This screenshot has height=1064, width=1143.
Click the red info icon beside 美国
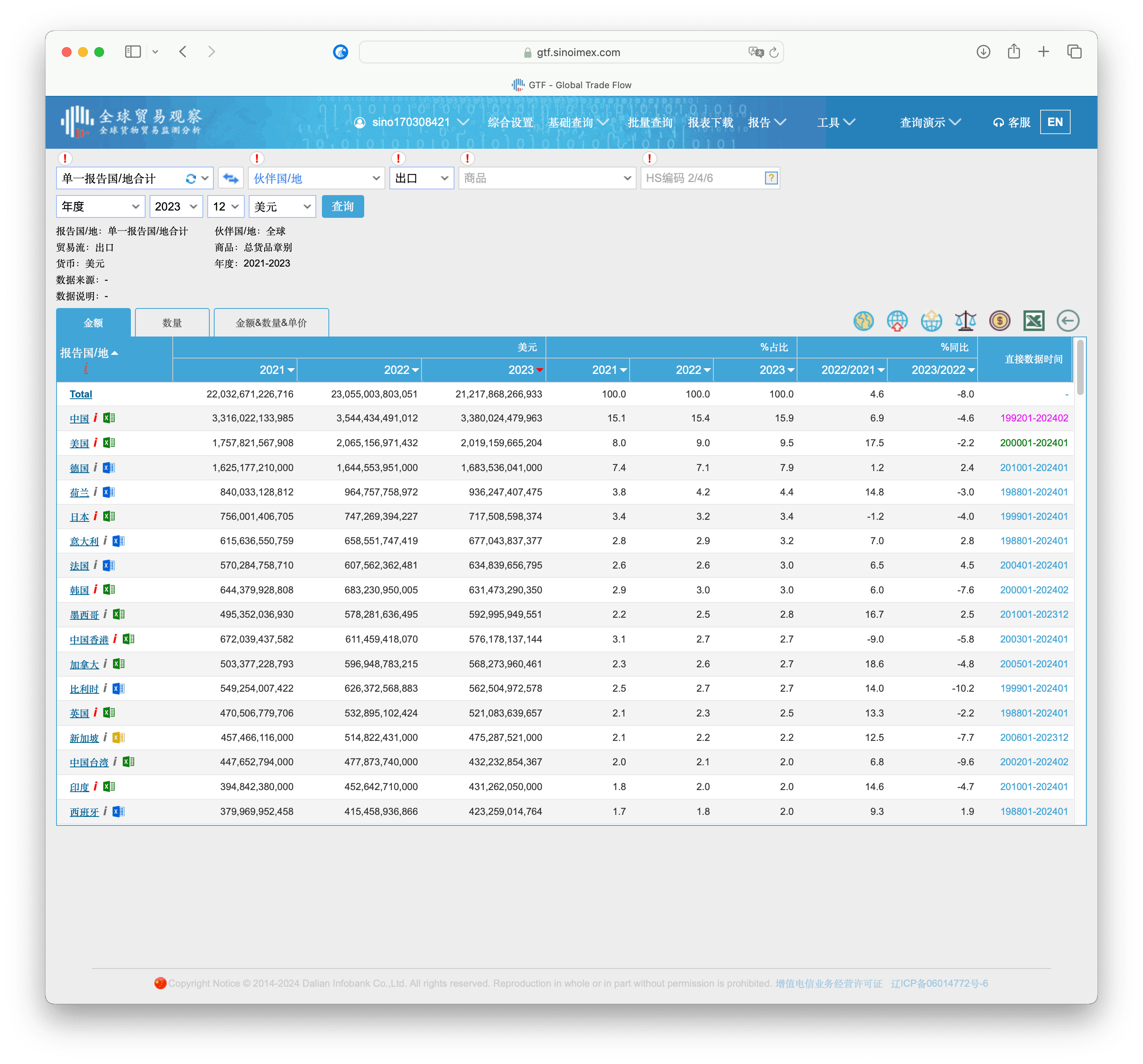pos(96,443)
